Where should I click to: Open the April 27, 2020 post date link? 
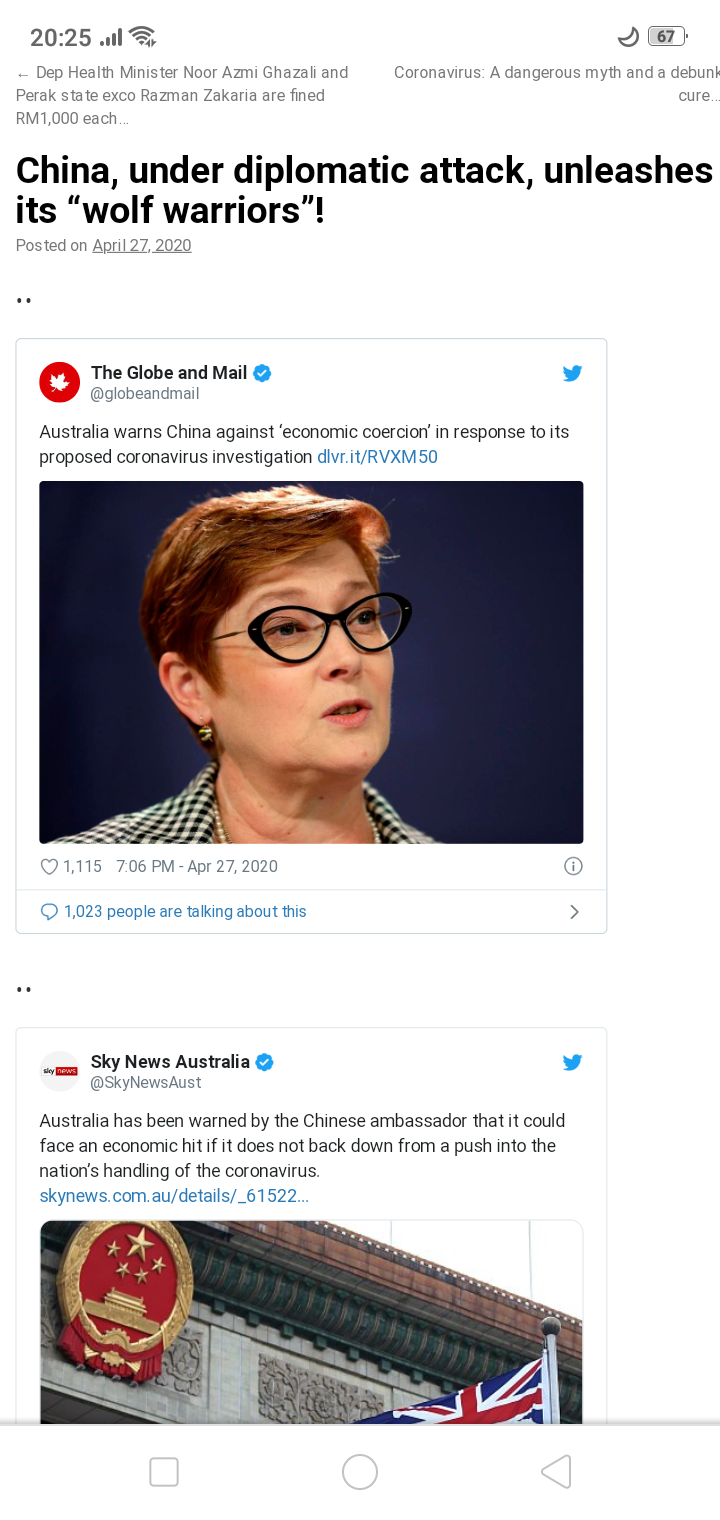[x=142, y=245]
